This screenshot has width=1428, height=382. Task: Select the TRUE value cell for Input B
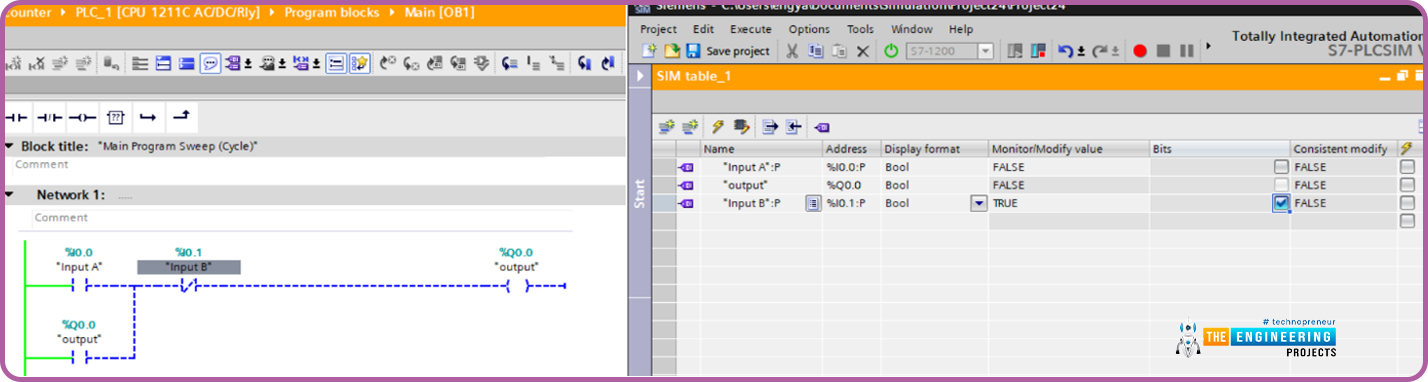1069,203
